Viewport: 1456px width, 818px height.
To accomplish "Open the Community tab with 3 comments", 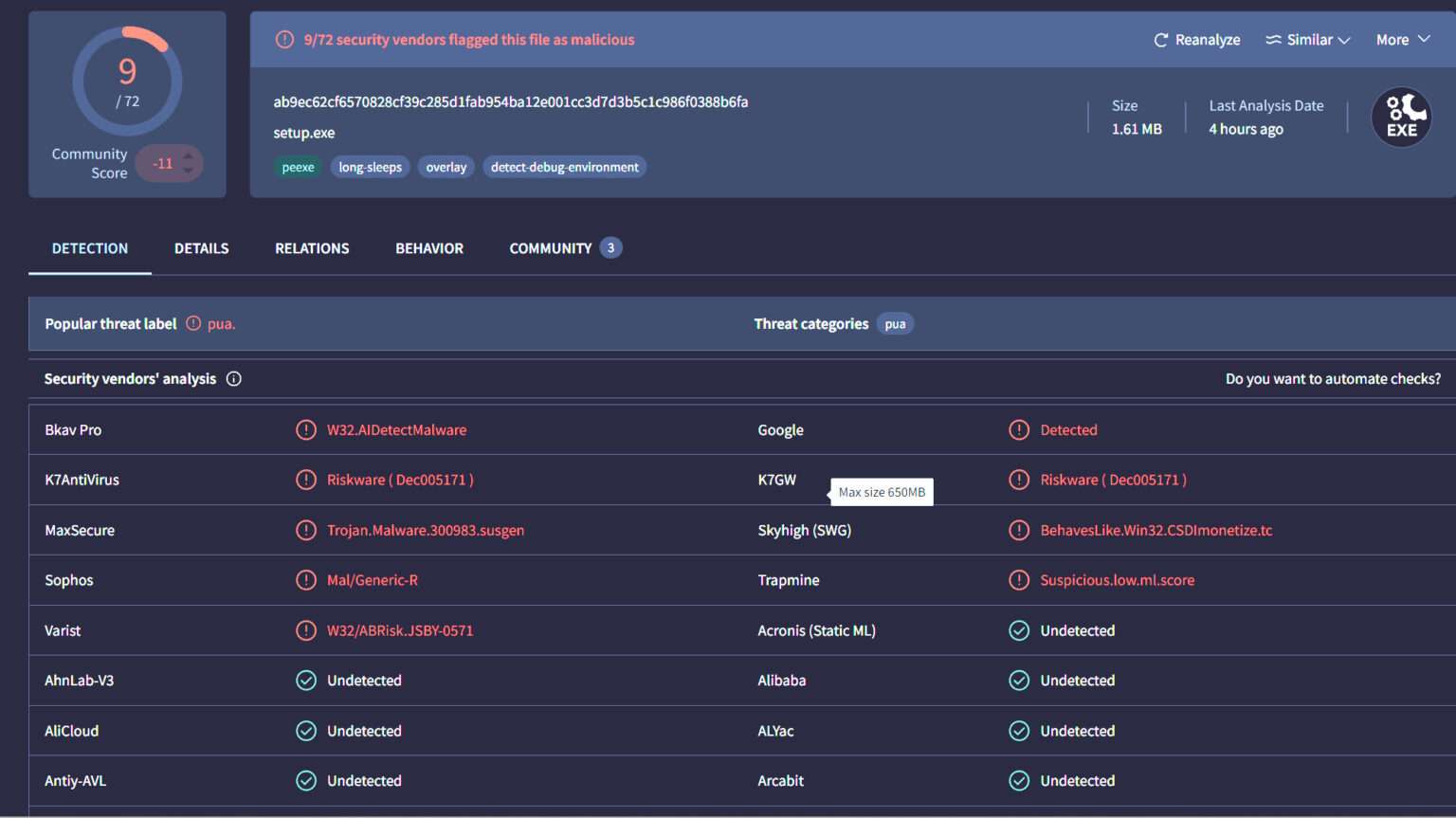I will coord(551,247).
